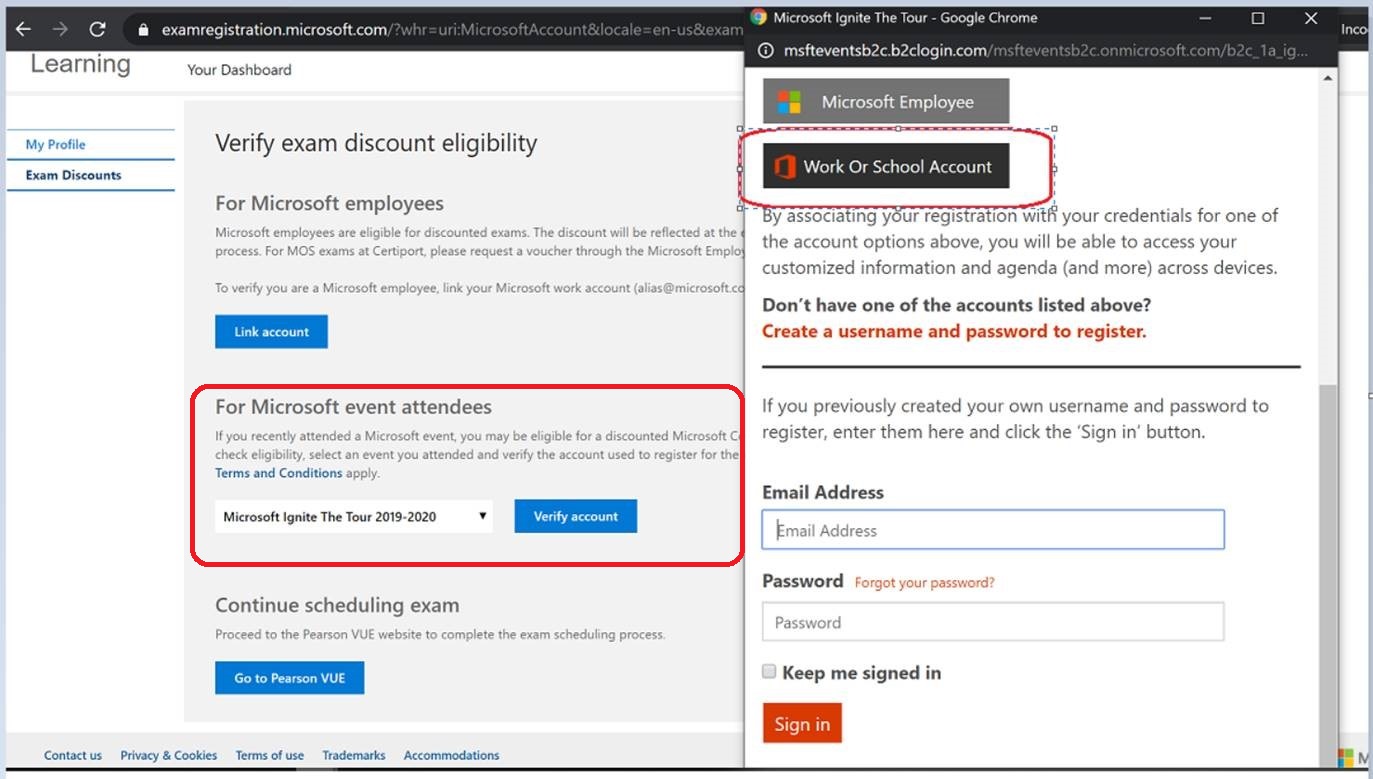Open the Microsoft Ignite The Tour dropdown

point(354,516)
